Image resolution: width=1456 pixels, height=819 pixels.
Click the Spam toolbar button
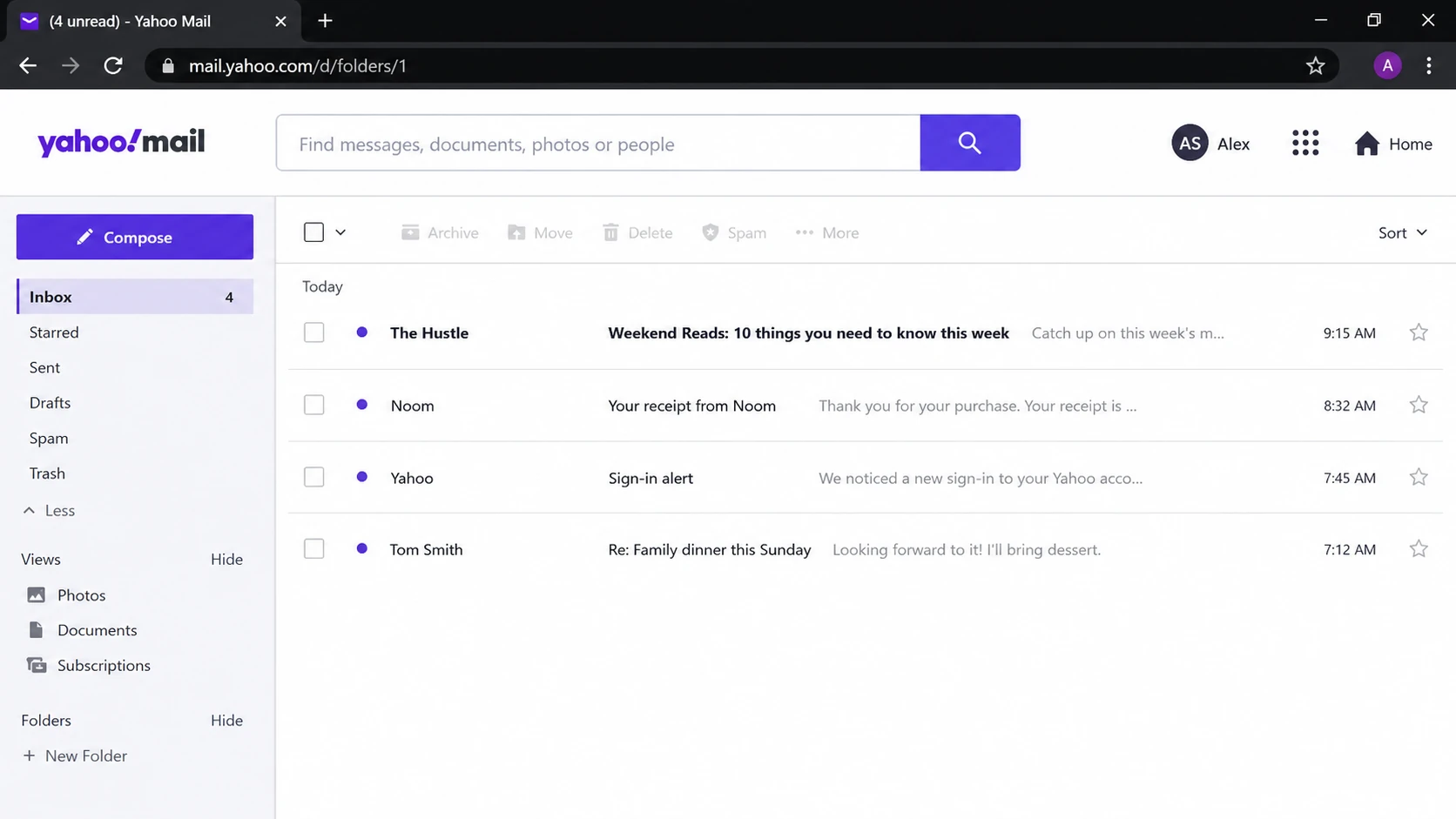click(x=734, y=232)
